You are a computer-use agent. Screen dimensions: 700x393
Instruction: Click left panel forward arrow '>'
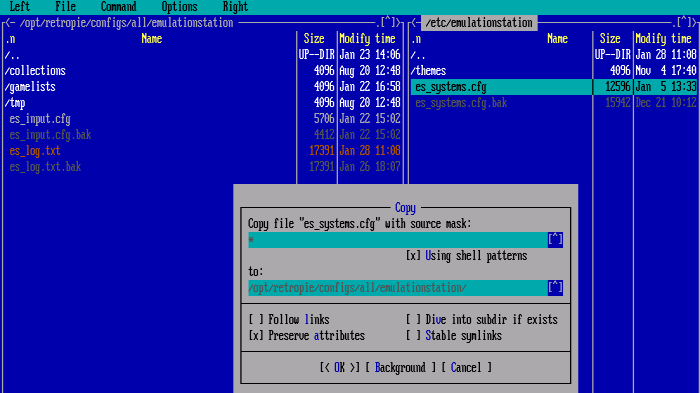point(399,22)
